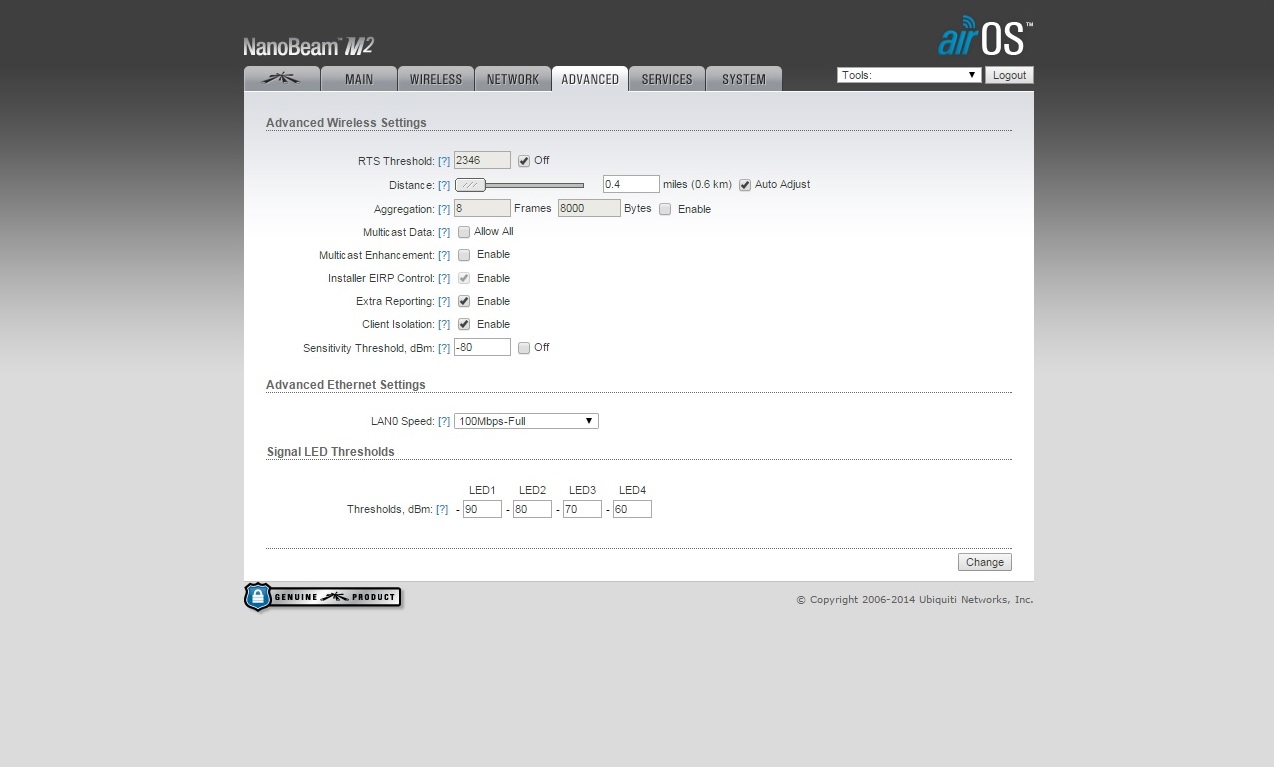The height and width of the screenshot is (767, 1274).
Task: Click the Advanced Ethernet Settings heading
Action: (346, 385)
